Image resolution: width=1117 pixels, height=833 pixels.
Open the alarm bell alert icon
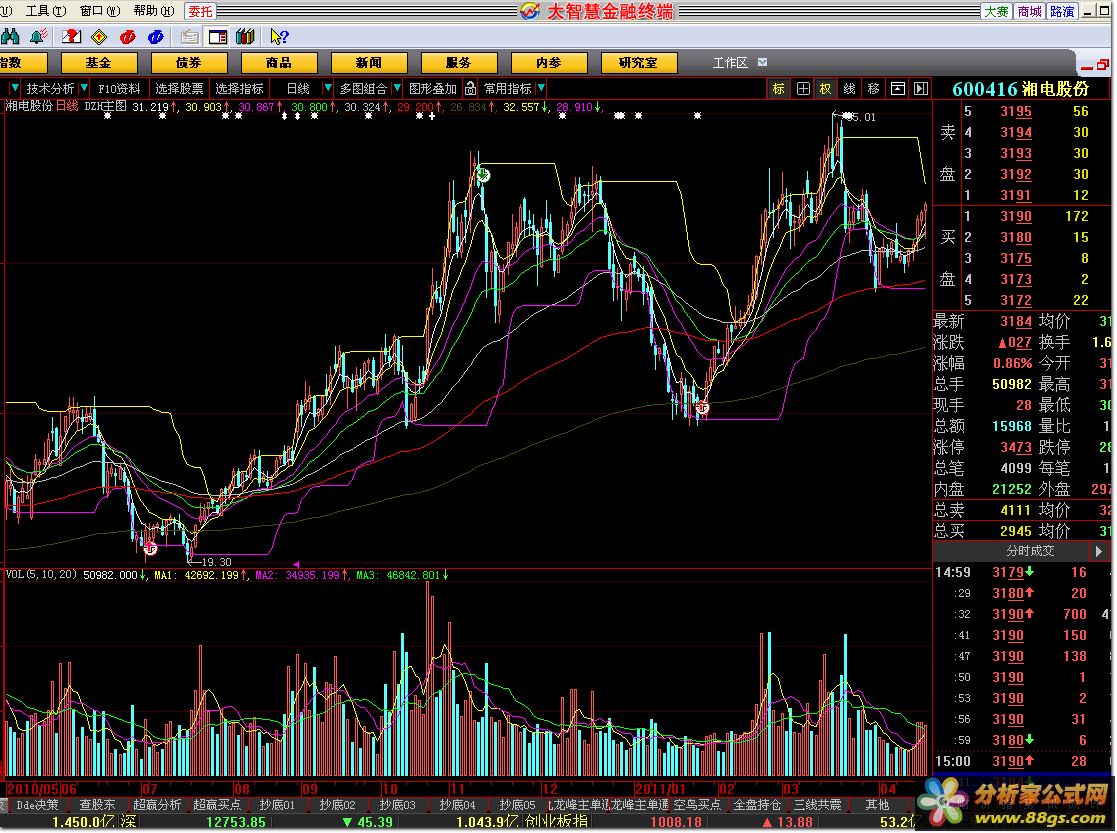tap(38, 36)
